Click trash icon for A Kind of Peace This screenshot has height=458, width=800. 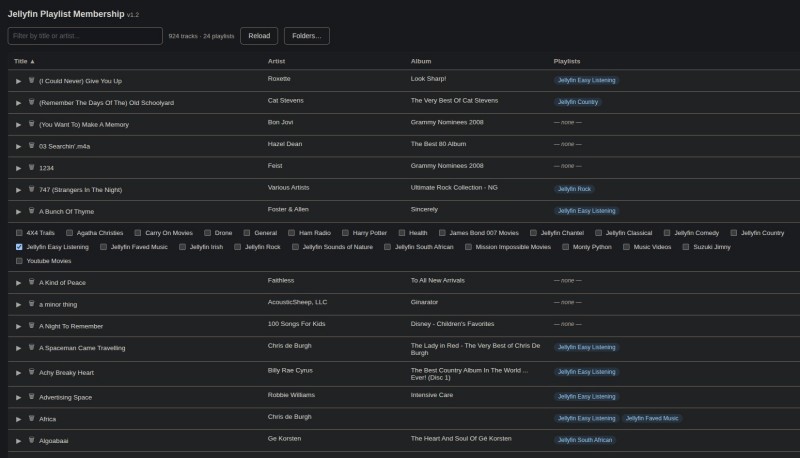click(32, 282)
